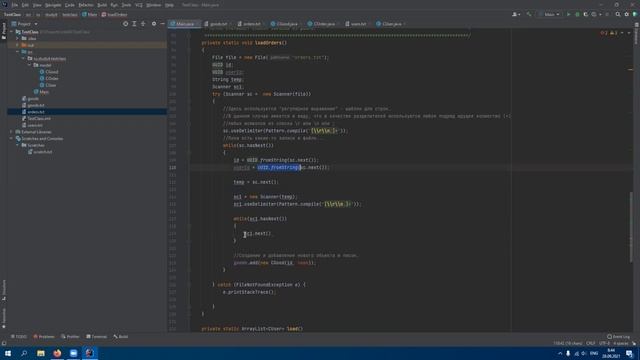Expand the .idea folder
Viewport: 640px width, 360px height.
18,38
